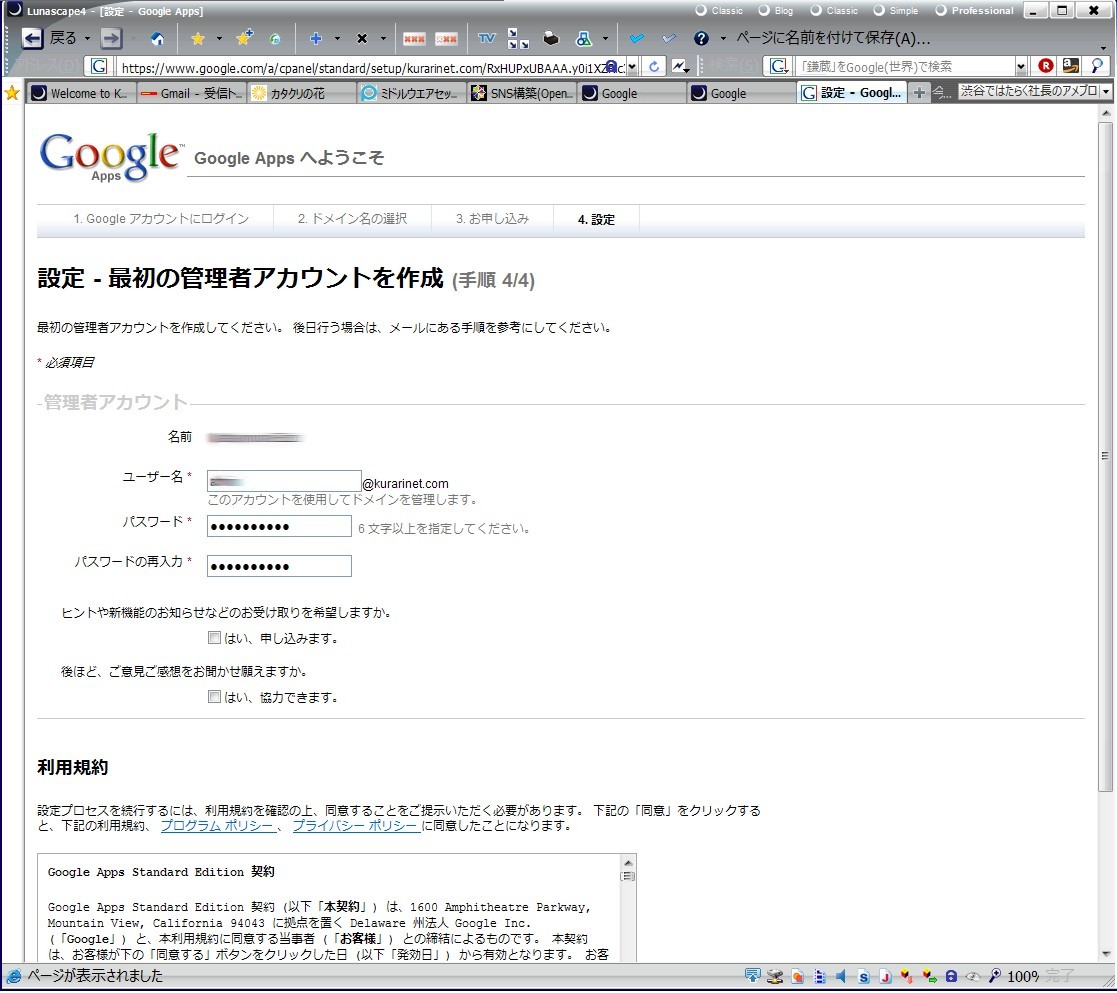
Task: Expand favorites star dropdown arrow
Action: (x=219, y=38)
